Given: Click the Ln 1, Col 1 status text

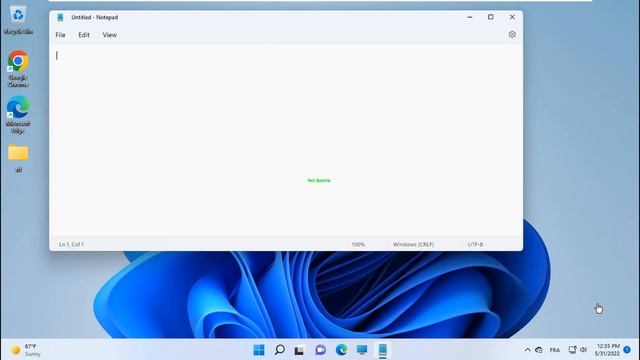Looking at the screenshot, I should coord(71,244).
